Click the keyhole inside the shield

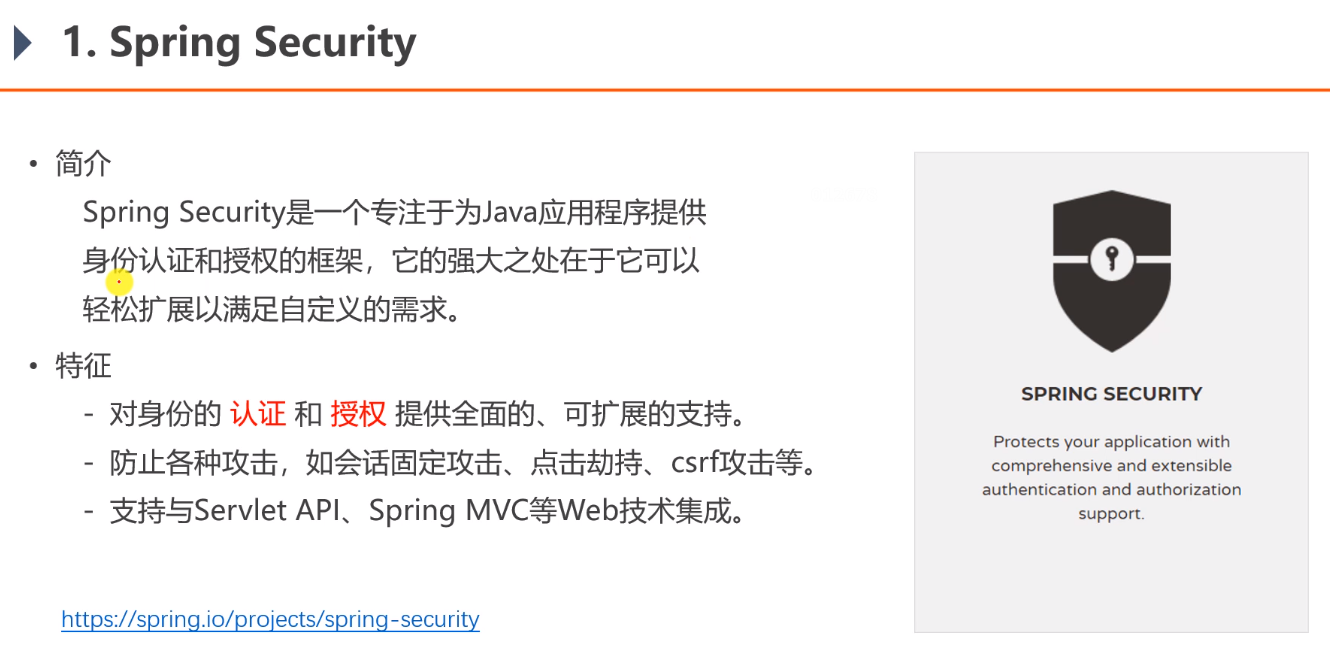pyautogui.click(x=1111, y=260)
